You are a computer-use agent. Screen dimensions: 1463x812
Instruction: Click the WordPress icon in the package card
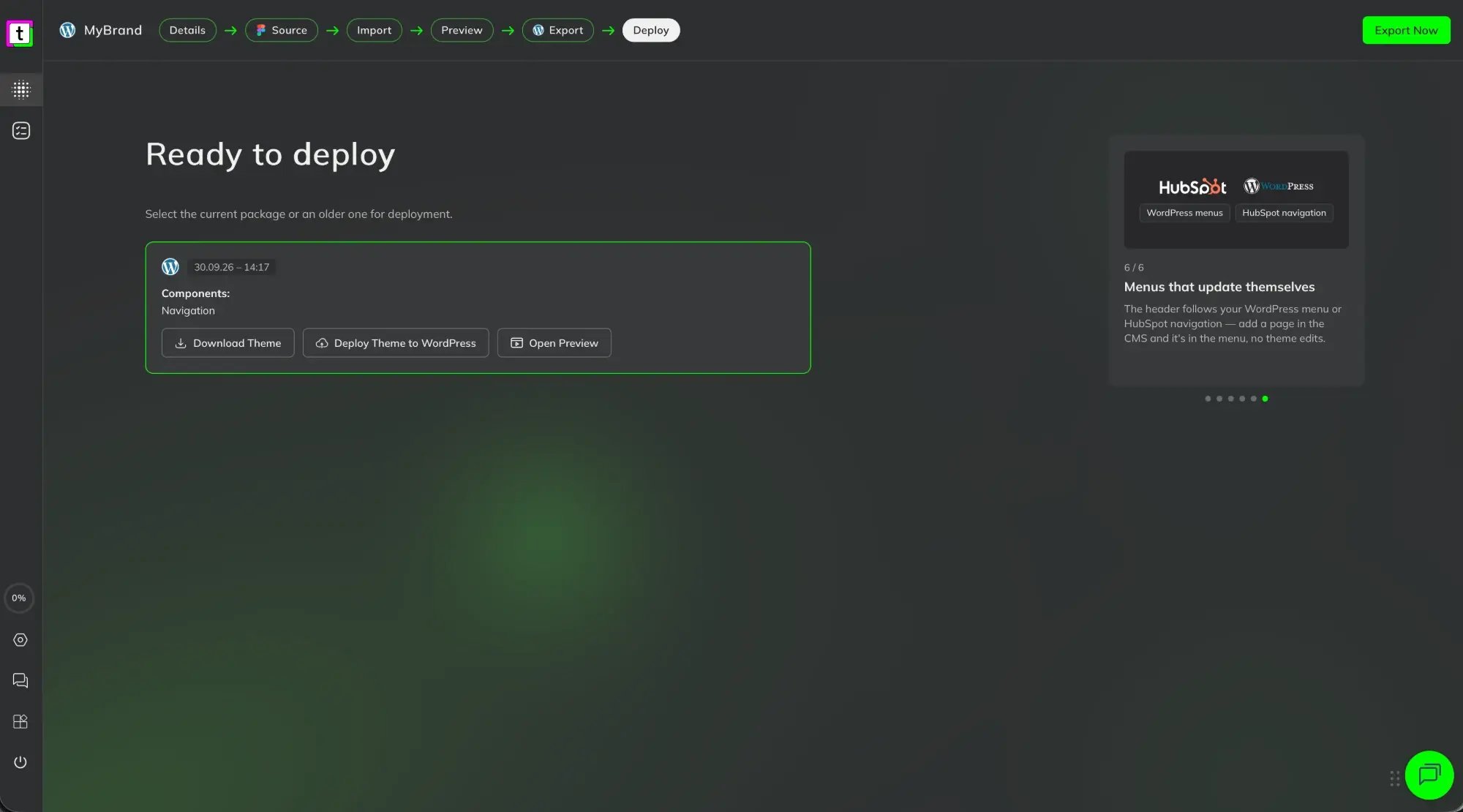170,267
